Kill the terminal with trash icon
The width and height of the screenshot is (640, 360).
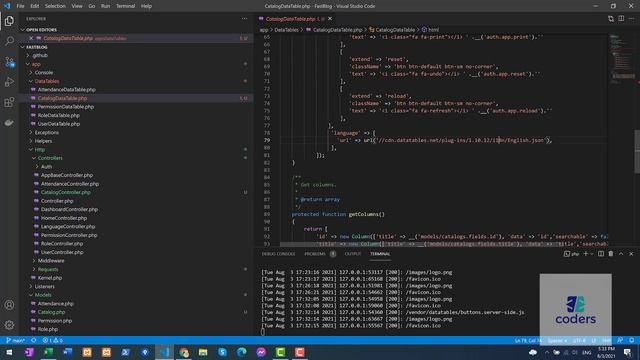(x=611, y=254)
